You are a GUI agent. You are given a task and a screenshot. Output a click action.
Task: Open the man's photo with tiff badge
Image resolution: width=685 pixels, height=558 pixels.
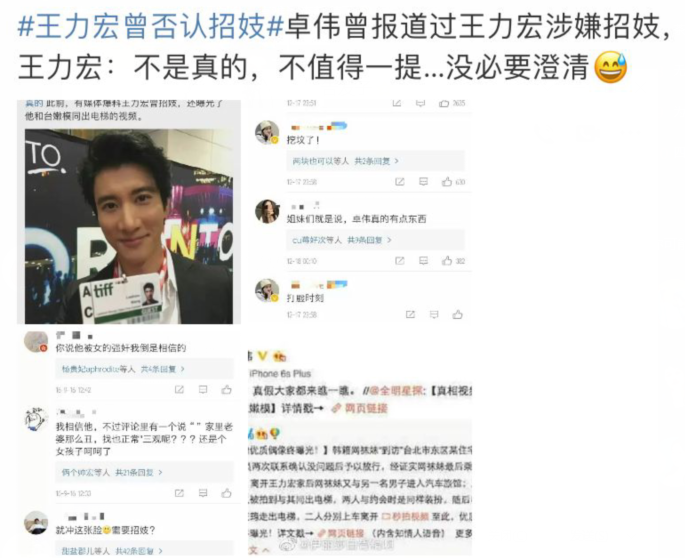pos(129,226)
